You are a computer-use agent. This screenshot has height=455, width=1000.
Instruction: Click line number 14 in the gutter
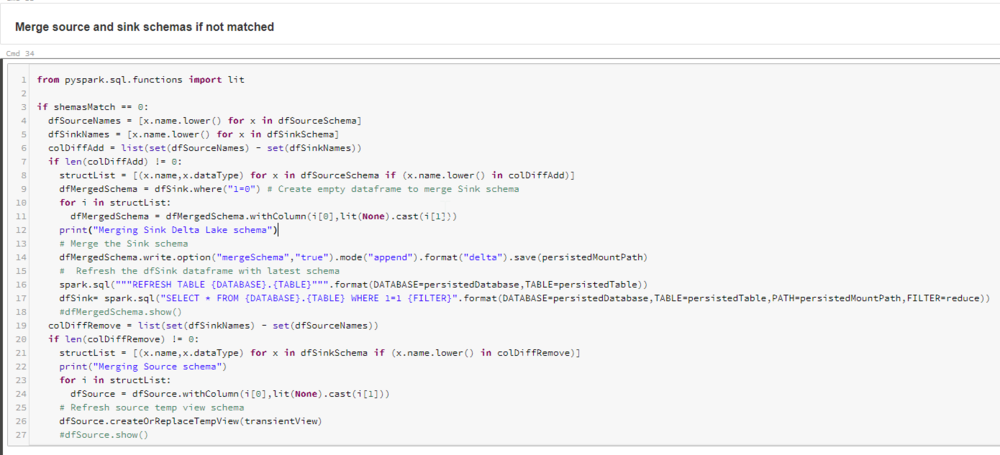pyautogui.click(x=22, y=257)
